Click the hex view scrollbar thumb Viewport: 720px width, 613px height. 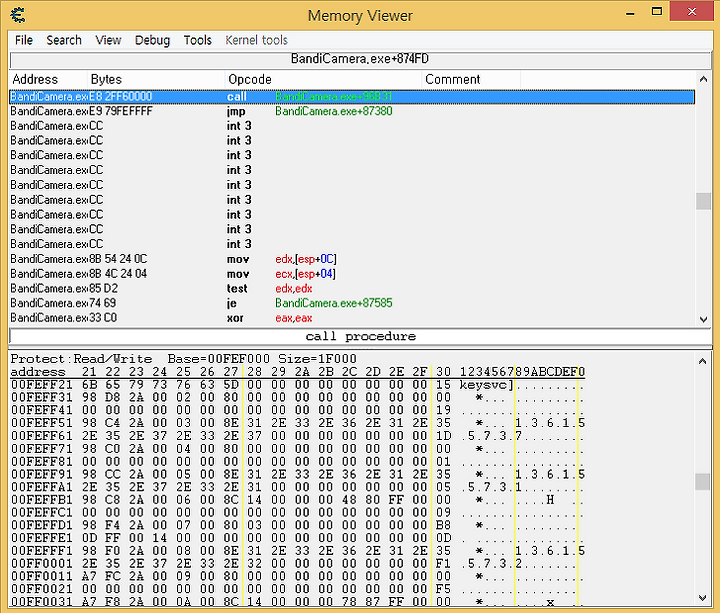[x=703, y=482]
